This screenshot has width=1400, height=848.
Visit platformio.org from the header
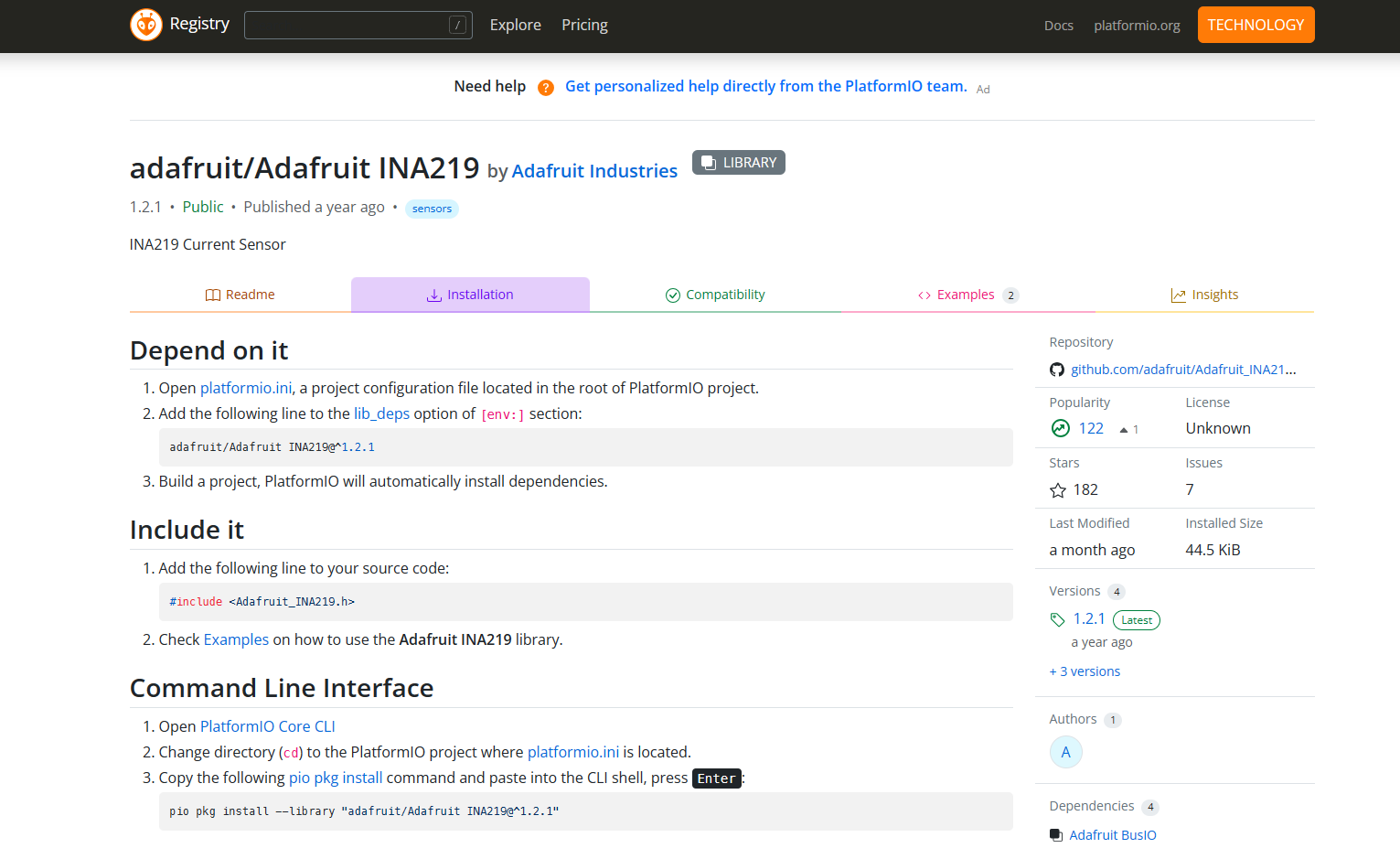1137,26
